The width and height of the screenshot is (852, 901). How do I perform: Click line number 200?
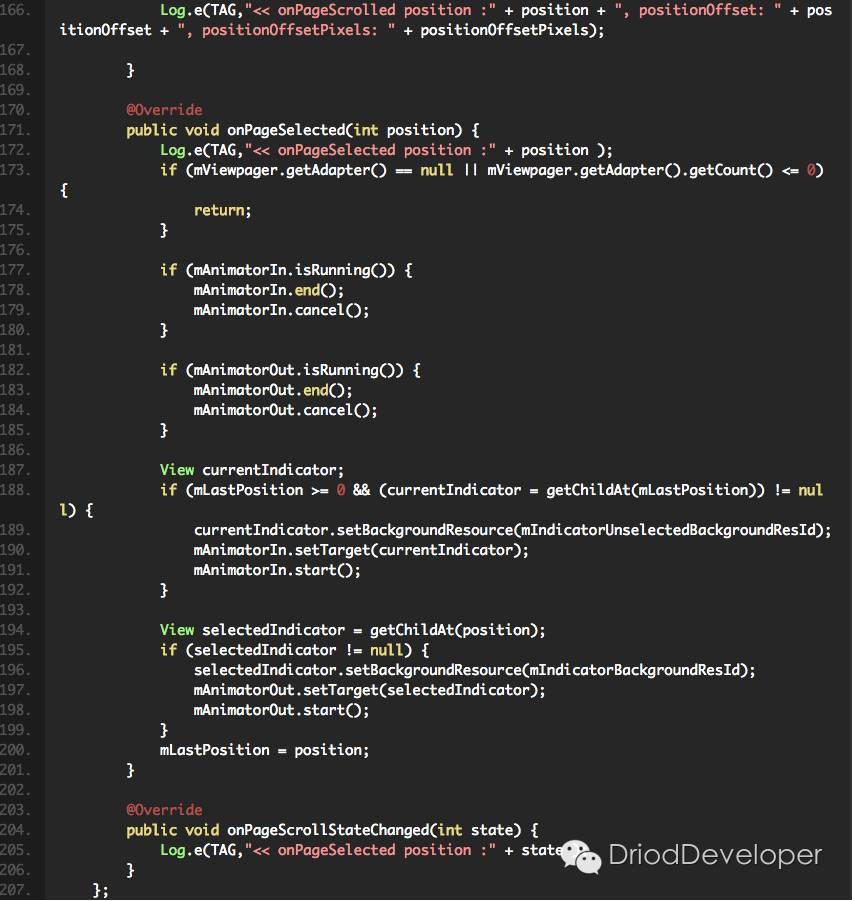[14, 750]
